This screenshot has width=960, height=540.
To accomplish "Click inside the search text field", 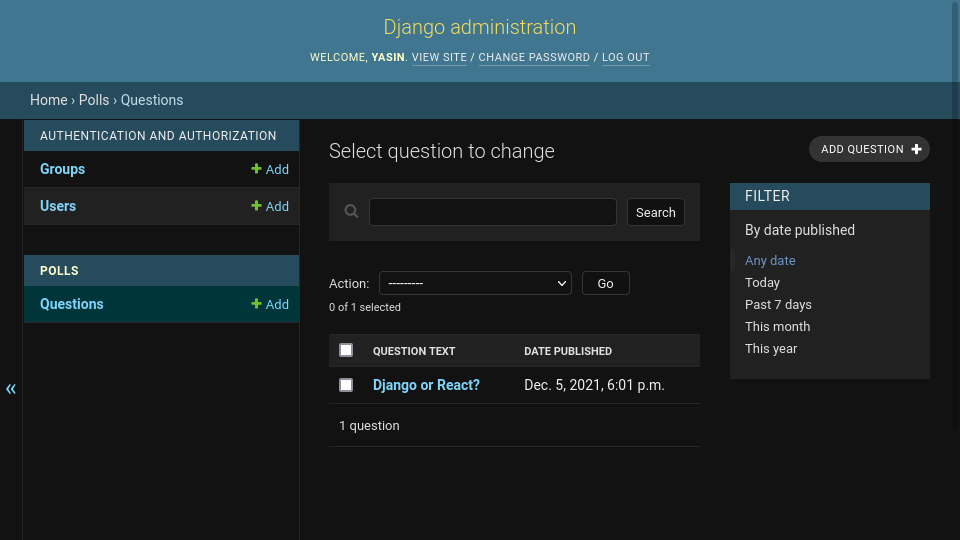I will (492, 212).
